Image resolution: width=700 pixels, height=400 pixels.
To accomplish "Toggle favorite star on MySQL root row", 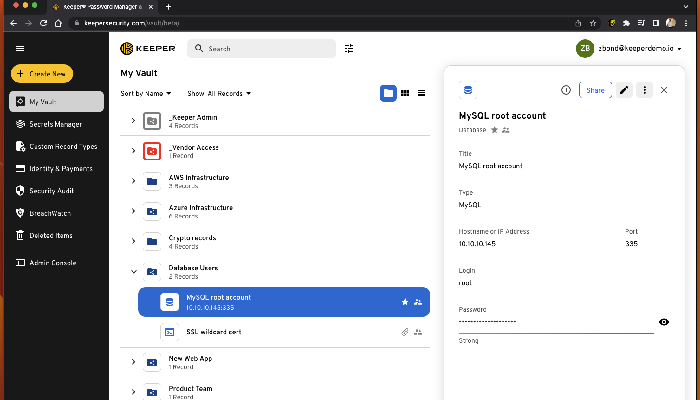I will tap(405, 302).
